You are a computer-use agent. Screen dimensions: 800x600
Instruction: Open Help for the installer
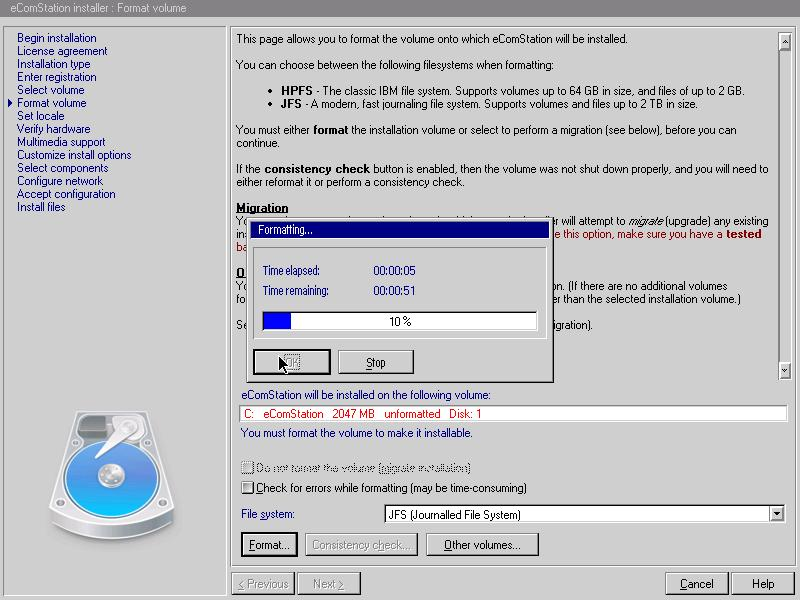coord(763,584)
